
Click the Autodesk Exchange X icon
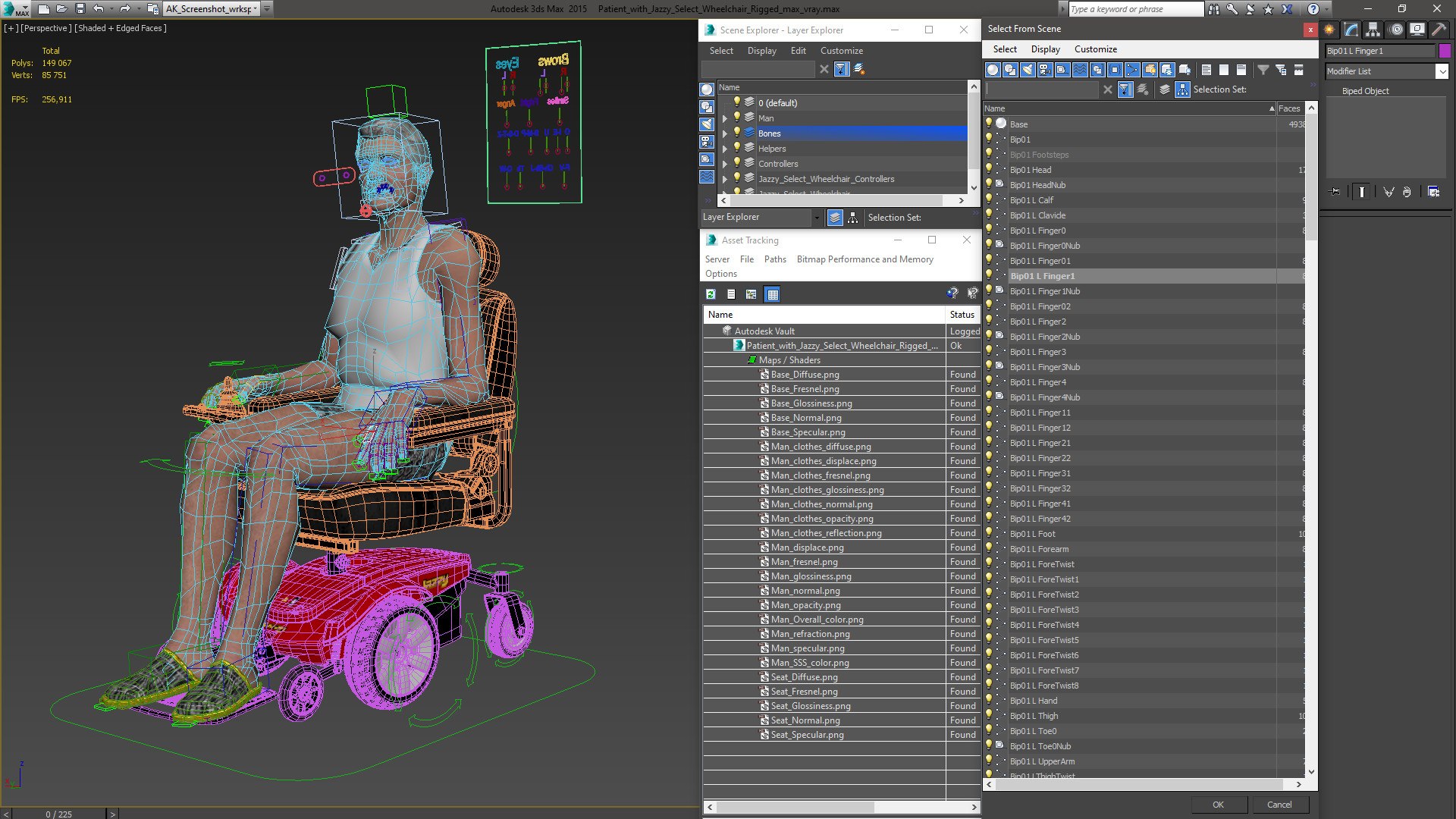click(1287, 9)
